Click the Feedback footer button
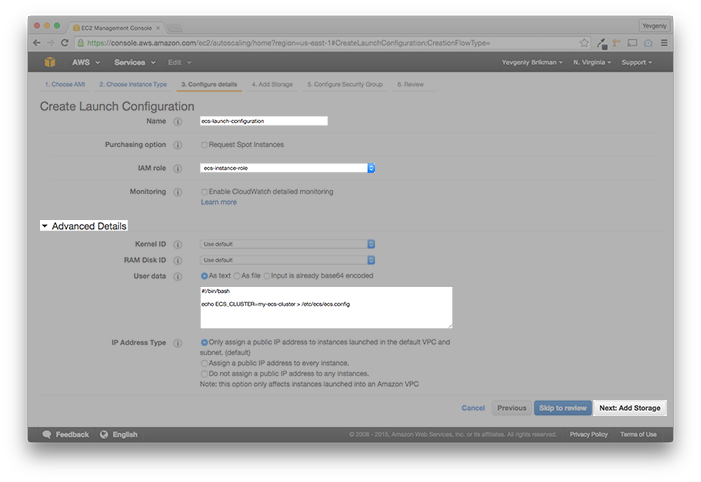701x482 pixels. coord(65,434)
